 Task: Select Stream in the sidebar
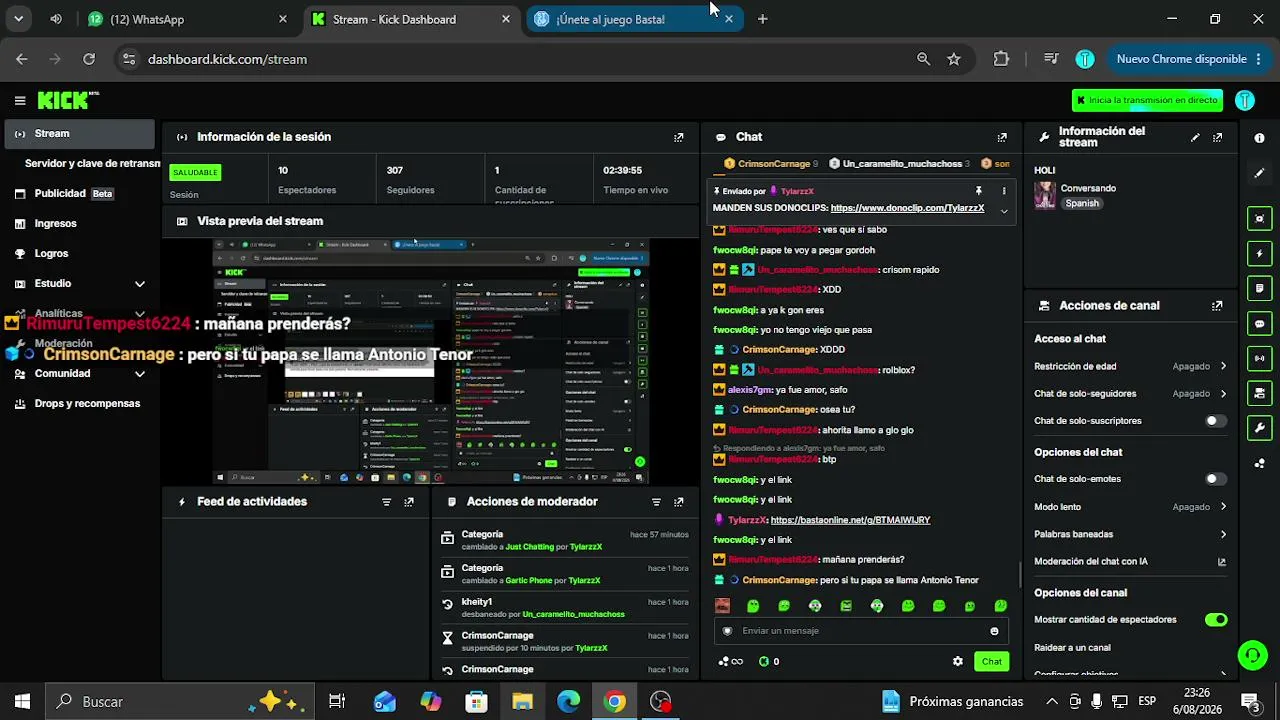pos(79,134)
